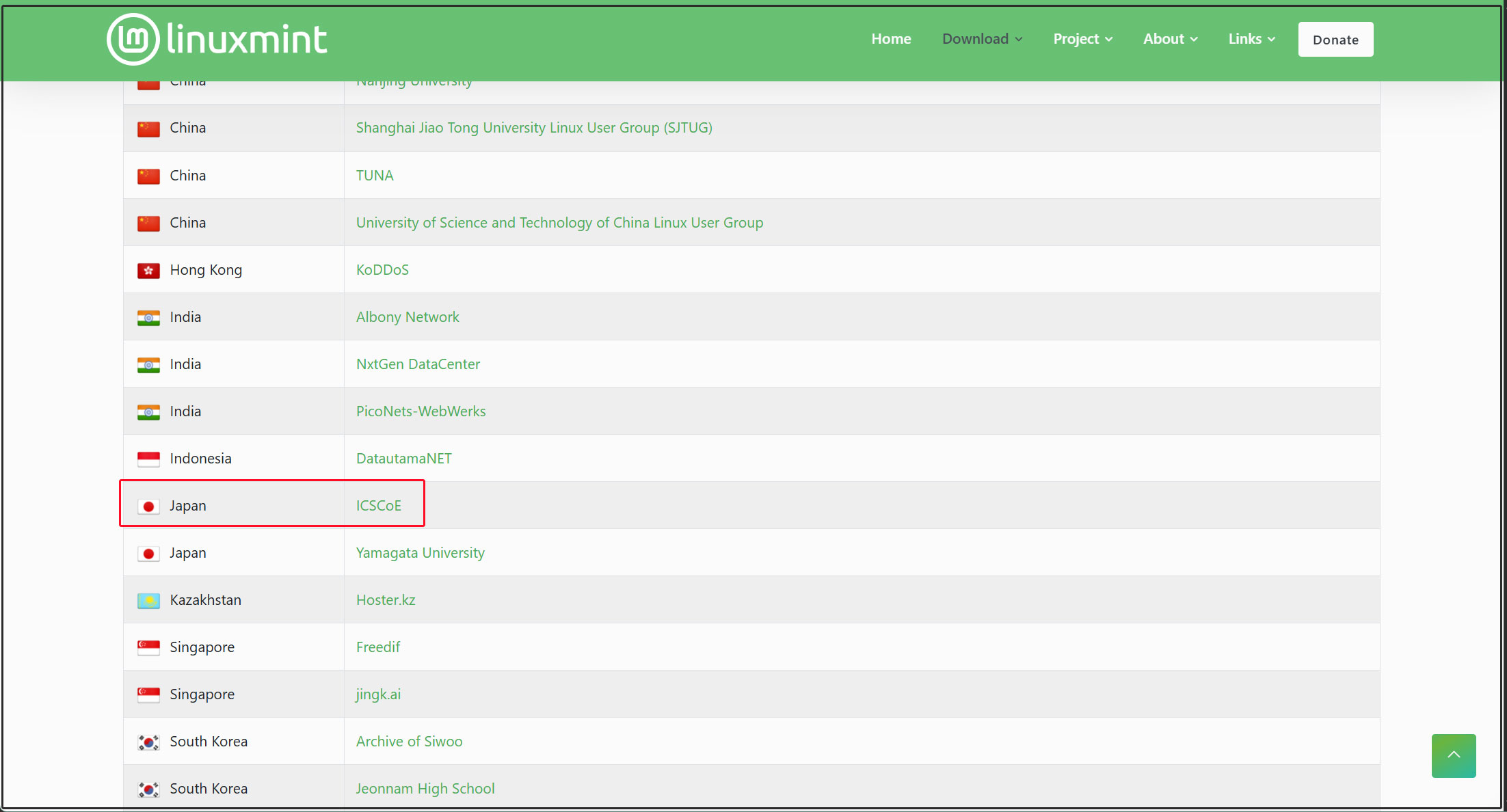Open the ICSCoE mirror in Japan

[x=378, y=506]
